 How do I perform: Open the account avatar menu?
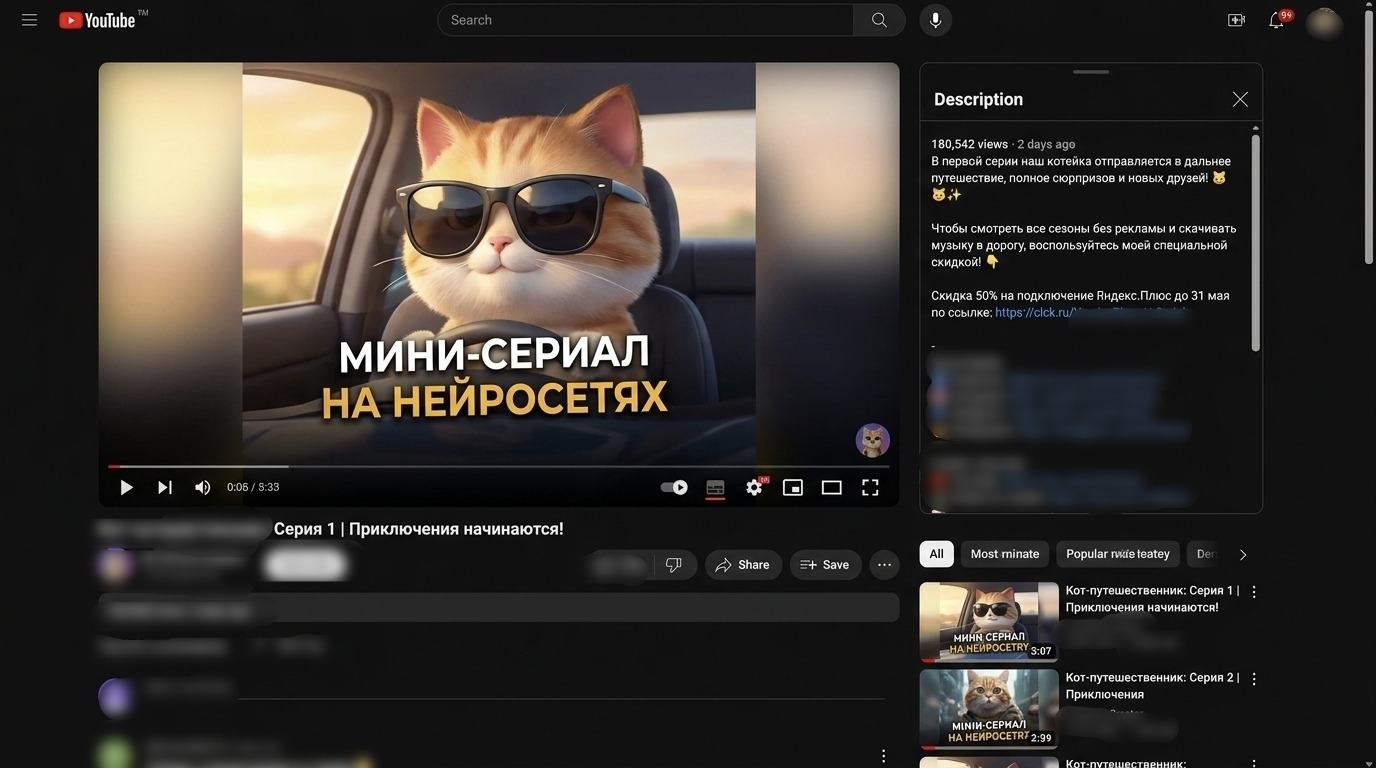pyautogui.click(x=1324, y=21)
